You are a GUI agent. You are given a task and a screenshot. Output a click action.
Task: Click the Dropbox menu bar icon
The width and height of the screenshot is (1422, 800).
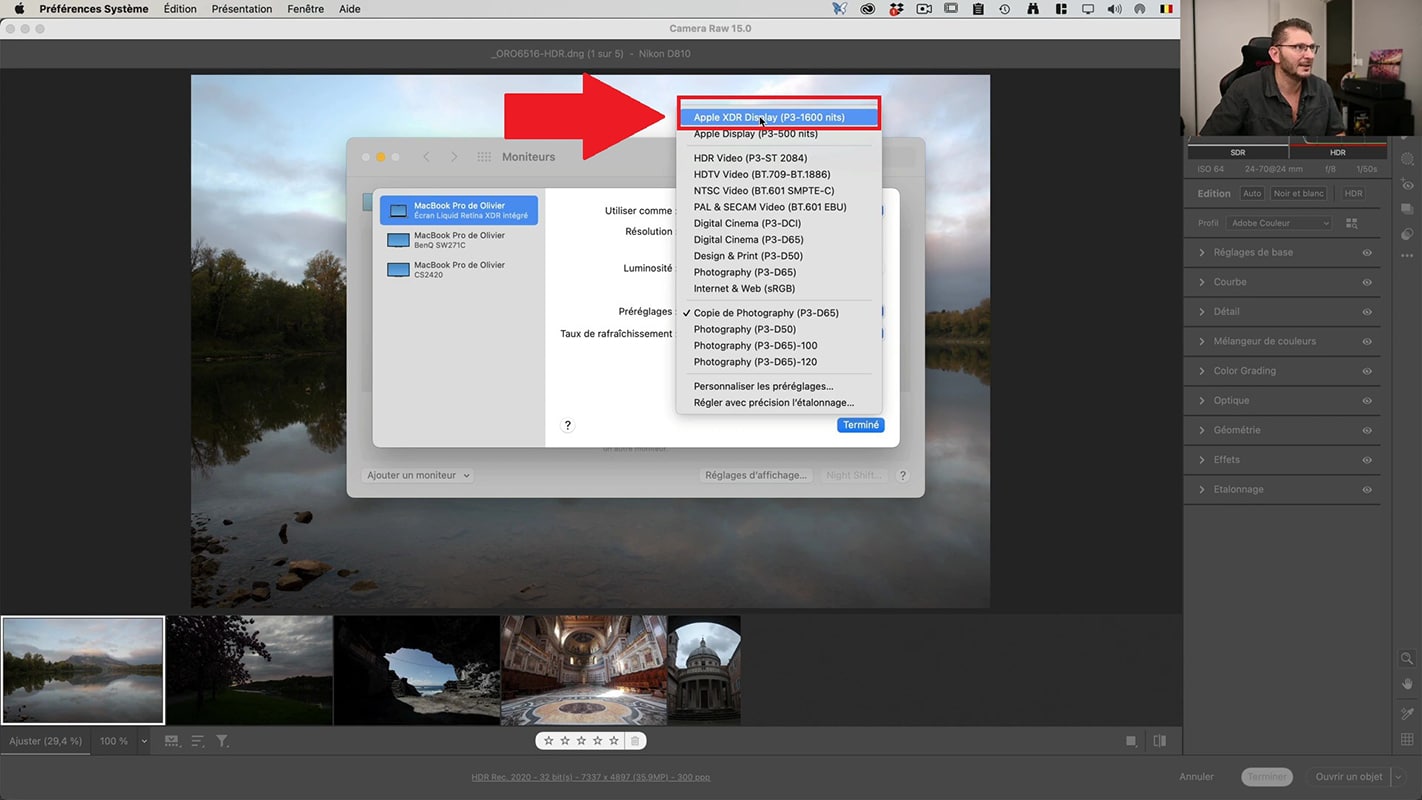(x=896, y=9)
